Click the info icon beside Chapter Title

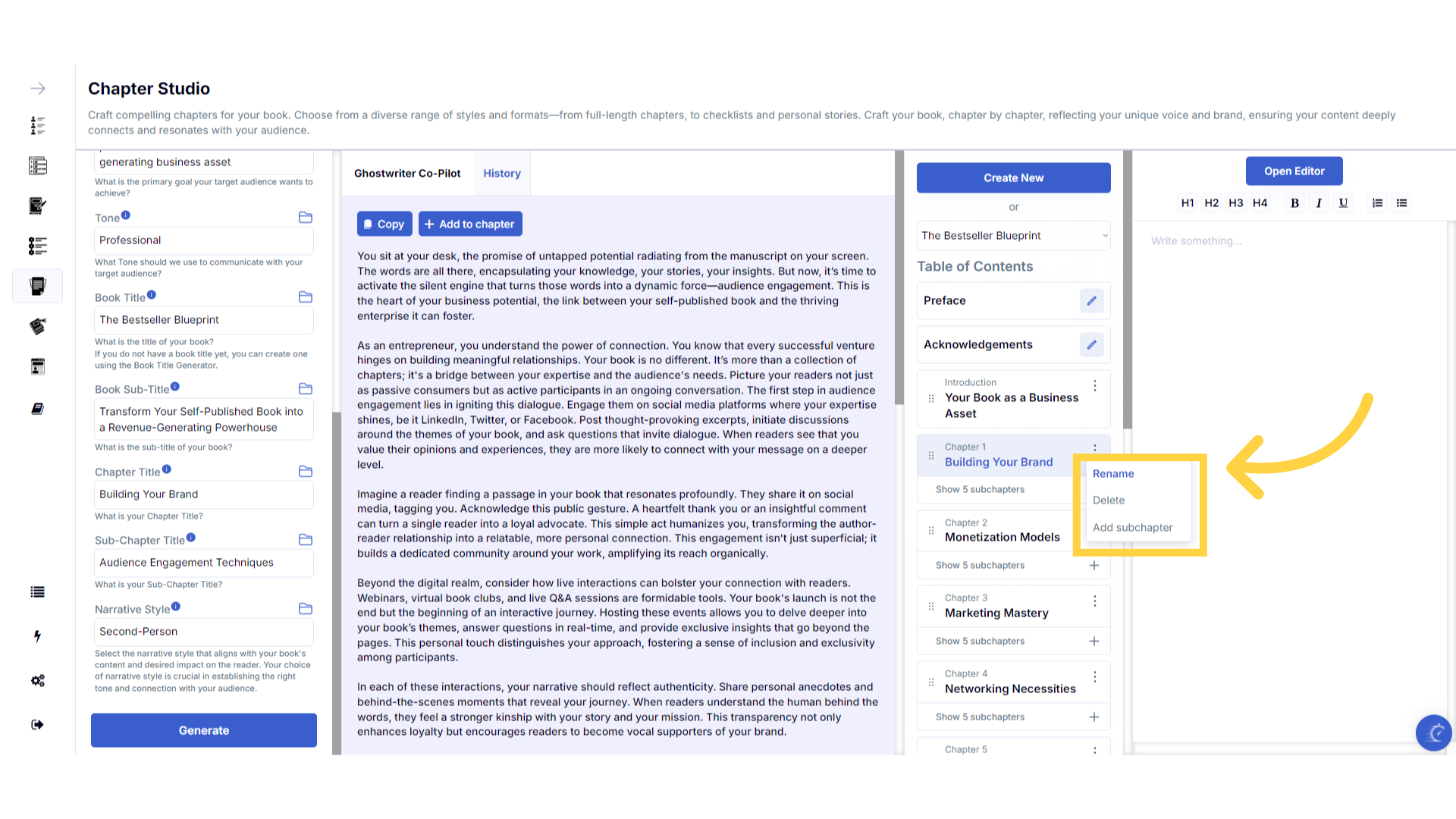click(x=167, y=469)
